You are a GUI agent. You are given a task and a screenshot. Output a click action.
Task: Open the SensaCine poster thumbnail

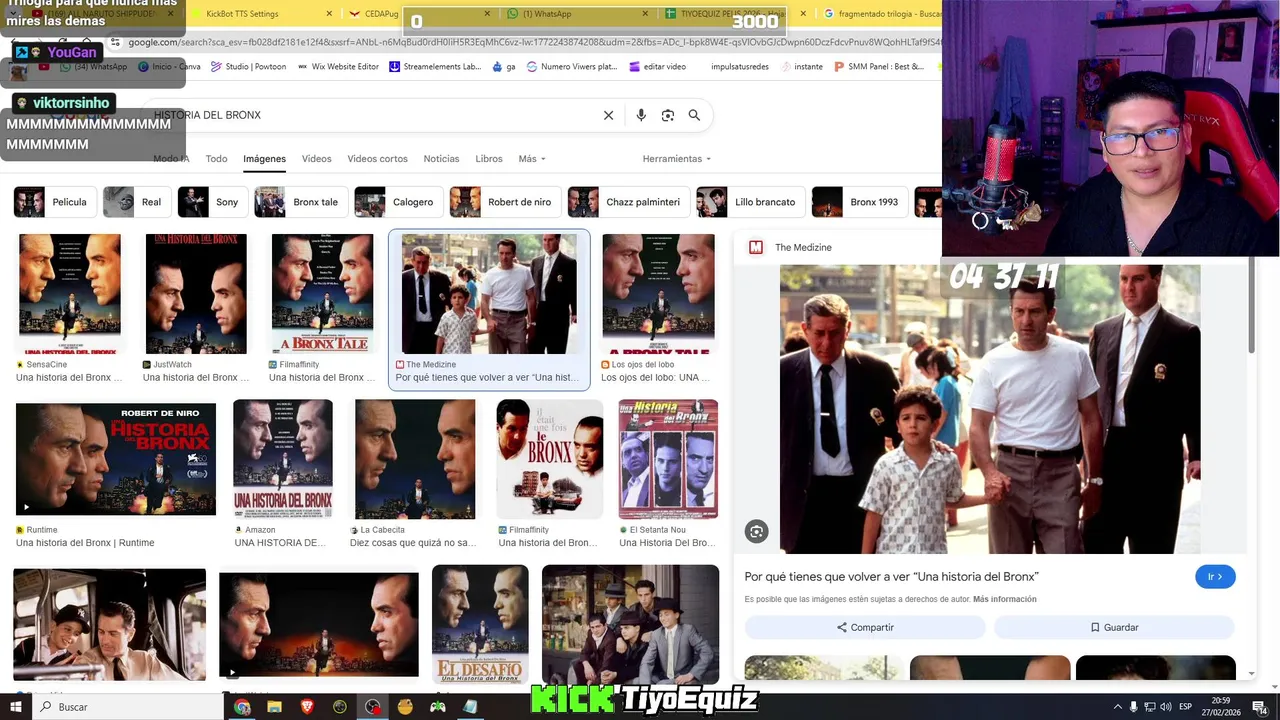[70, 294]
